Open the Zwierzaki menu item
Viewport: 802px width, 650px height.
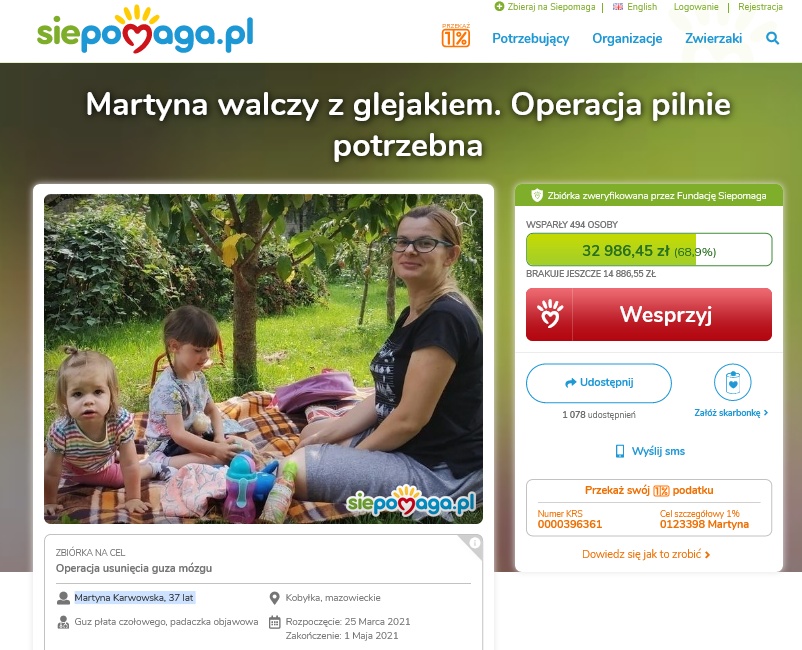[714, 38]
